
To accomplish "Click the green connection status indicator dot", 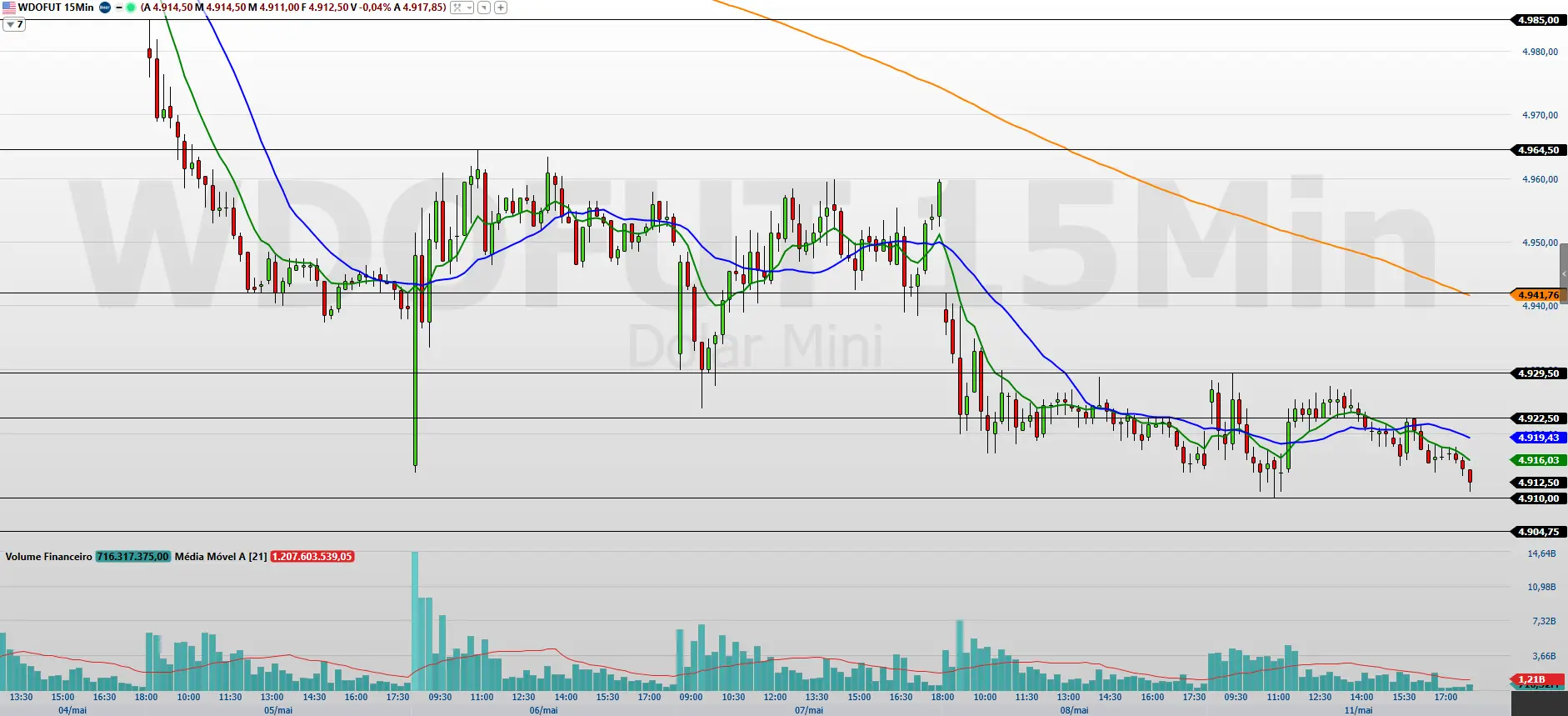I will (x=131, y=8).
